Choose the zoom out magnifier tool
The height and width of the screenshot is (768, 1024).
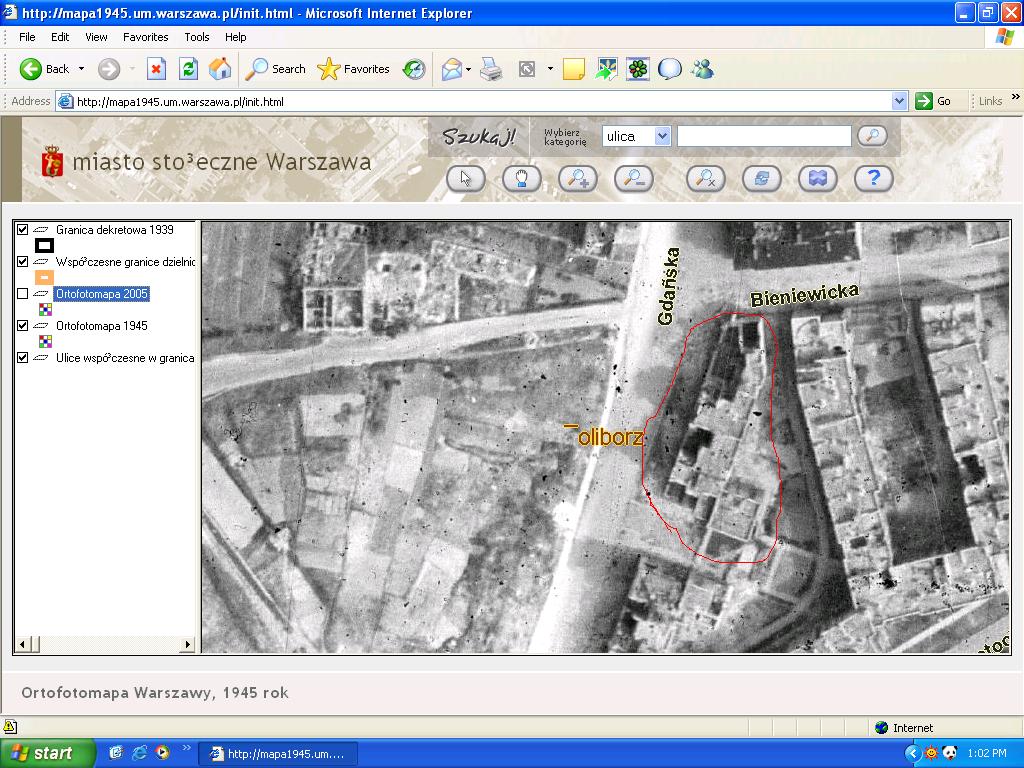[633, 178]
